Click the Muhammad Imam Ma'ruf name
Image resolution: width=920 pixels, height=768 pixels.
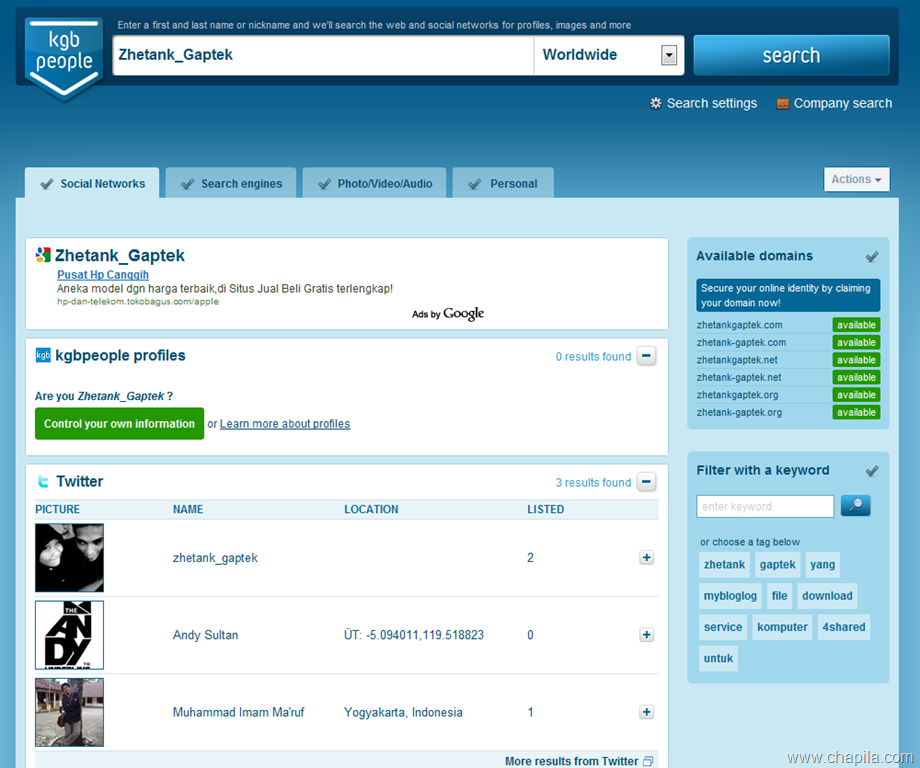point(238,712)
